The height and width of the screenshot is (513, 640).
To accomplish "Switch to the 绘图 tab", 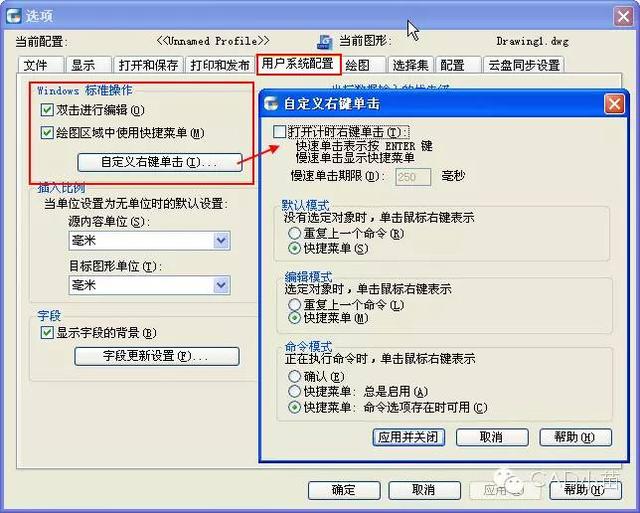I will click(x=362, y=65).
